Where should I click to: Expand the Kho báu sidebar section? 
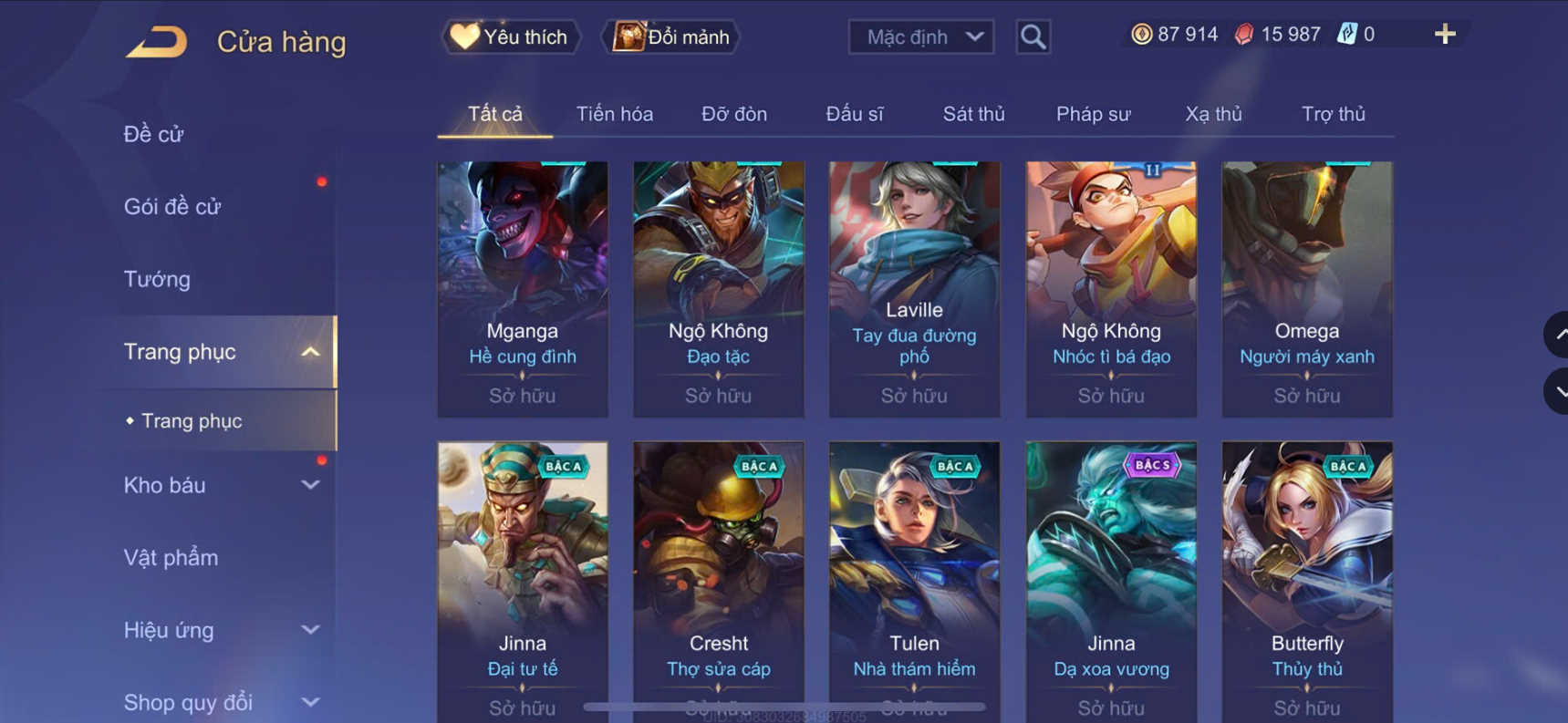coord(310,485)
